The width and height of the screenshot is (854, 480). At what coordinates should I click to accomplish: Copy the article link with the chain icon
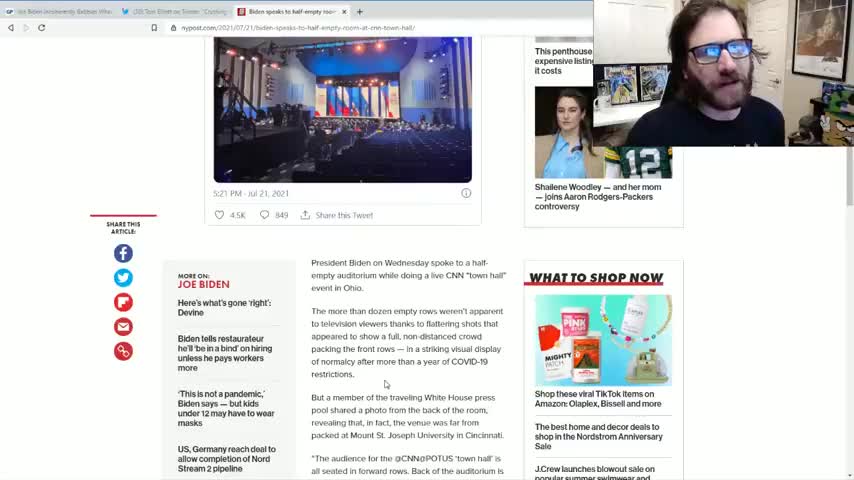pyautogui.click(x=123, y=351)
